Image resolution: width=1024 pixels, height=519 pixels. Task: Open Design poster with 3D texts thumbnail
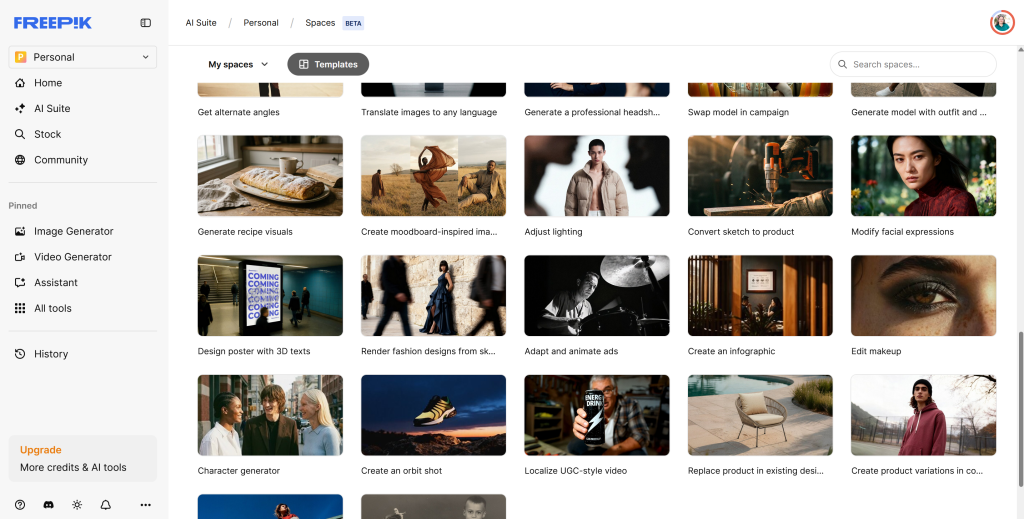click(270, 296)
